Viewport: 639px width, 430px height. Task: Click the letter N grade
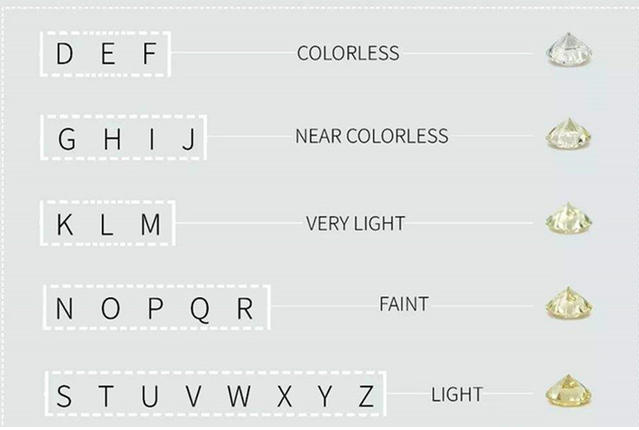[x=65, y=309]
